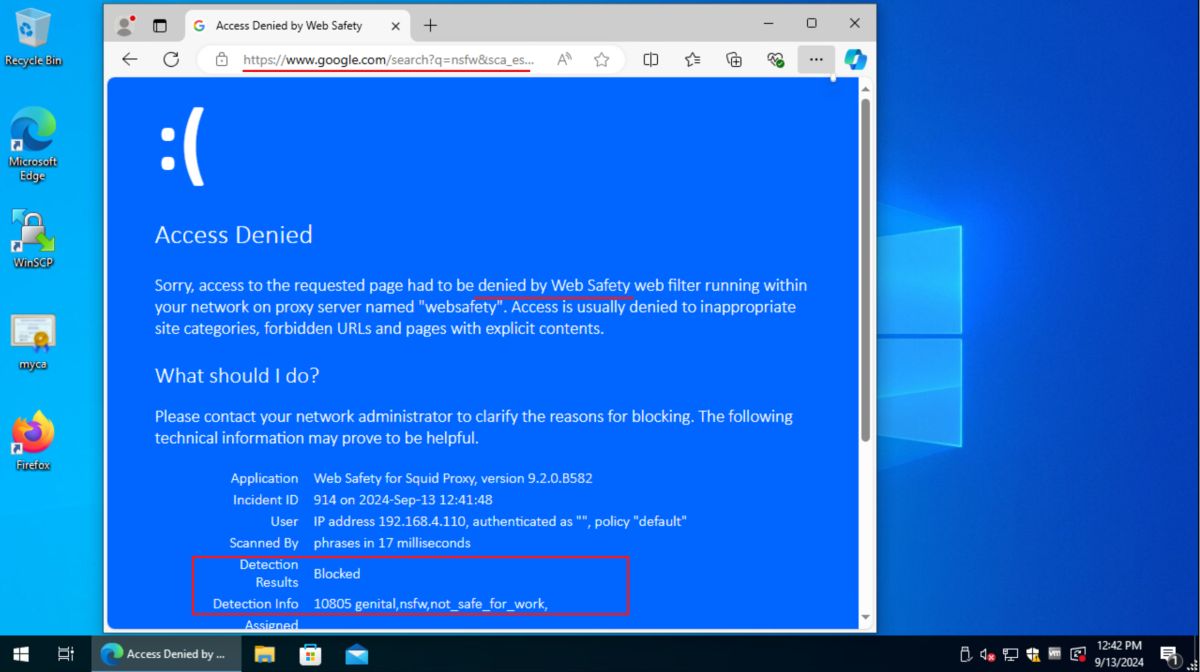Click the google.com address bar URL
The image size is (1200, 672).
pos(389,60)
